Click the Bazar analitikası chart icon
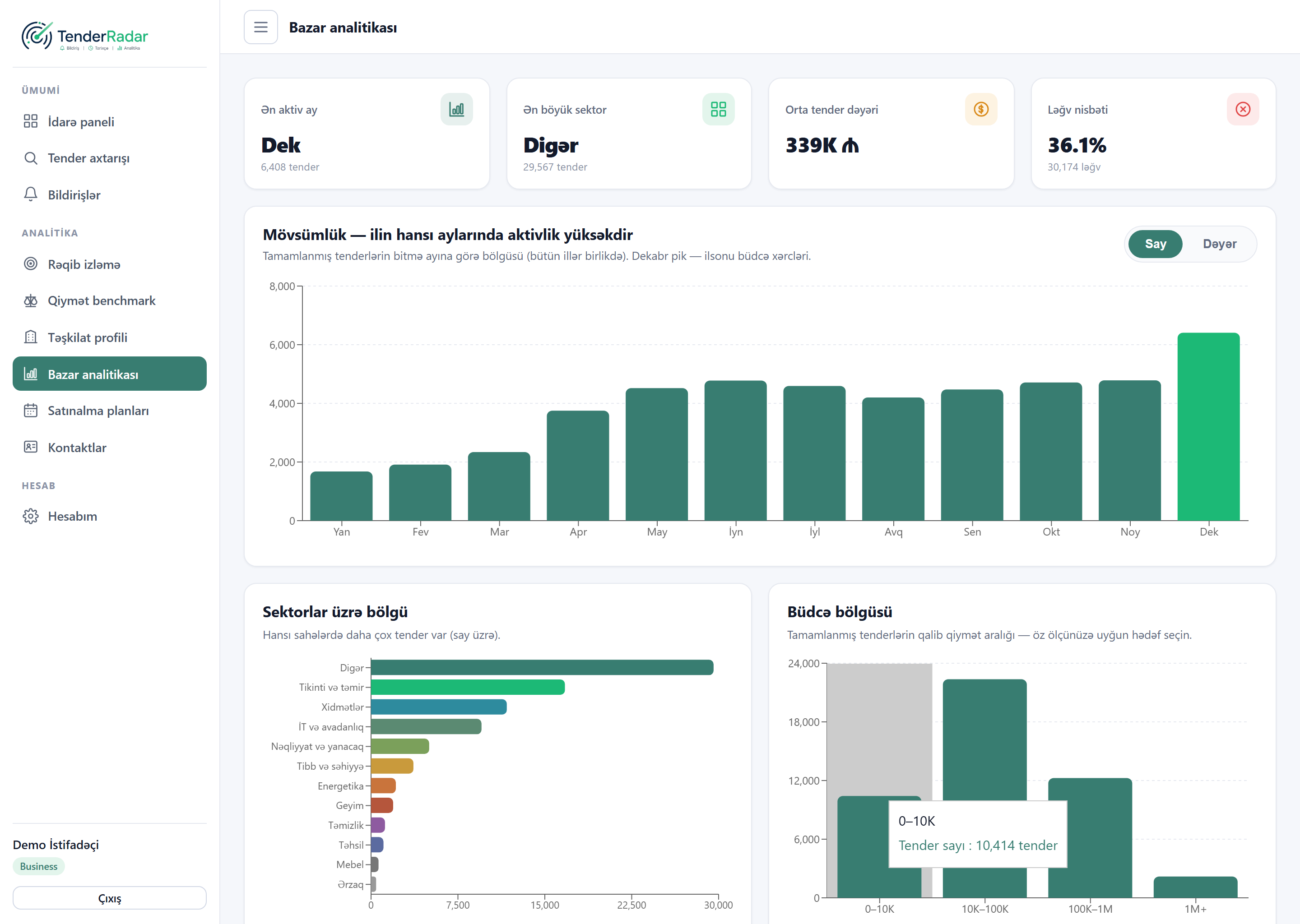 [31, 374]
